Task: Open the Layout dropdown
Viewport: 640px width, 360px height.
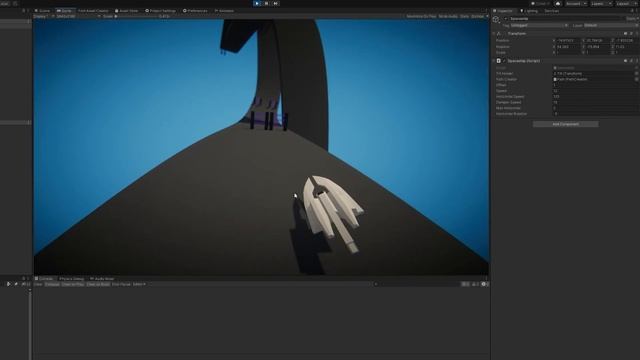Action: pos(626,4)
